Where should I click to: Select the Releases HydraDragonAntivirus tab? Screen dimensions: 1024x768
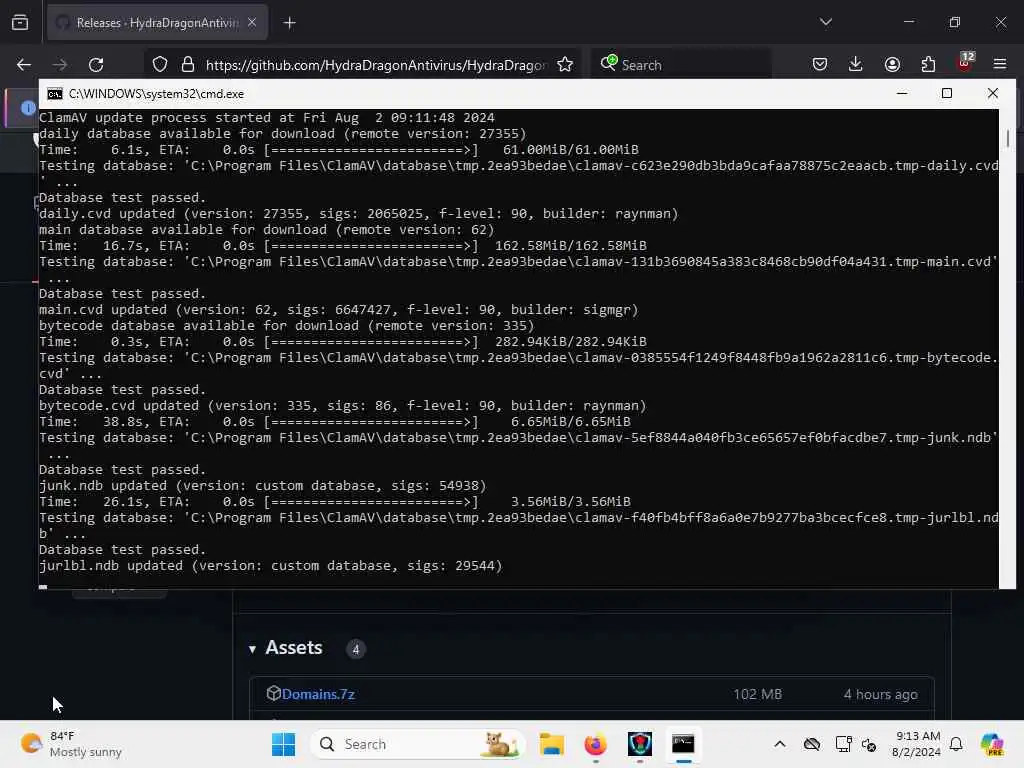157,23
